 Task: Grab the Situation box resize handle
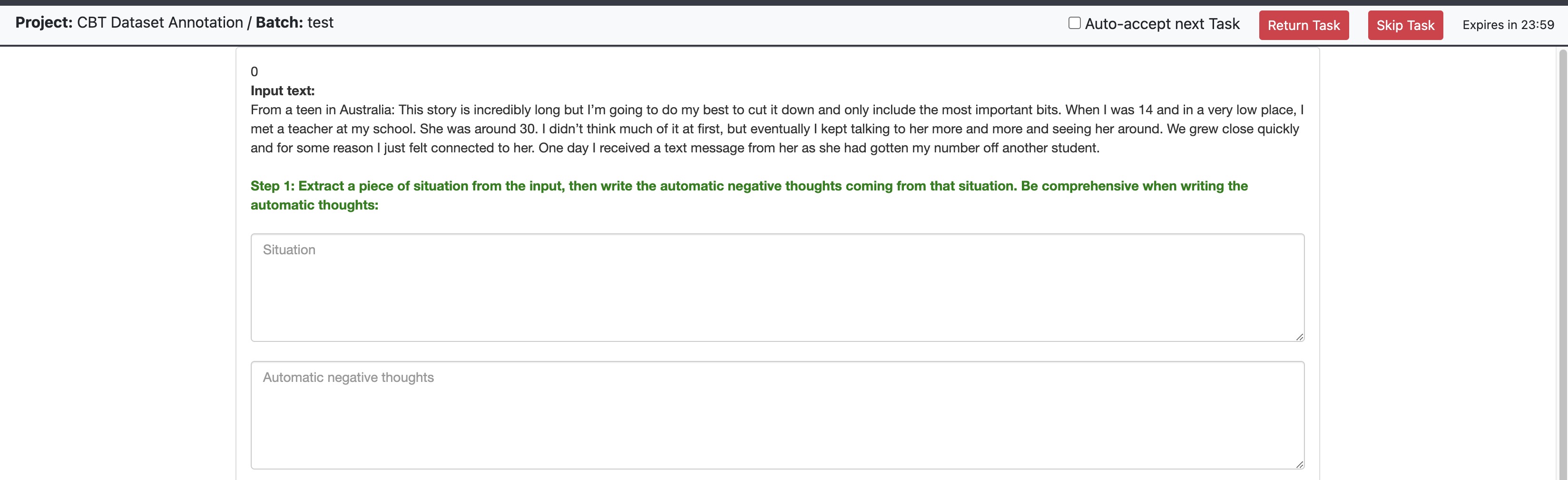click(1299, 337)
